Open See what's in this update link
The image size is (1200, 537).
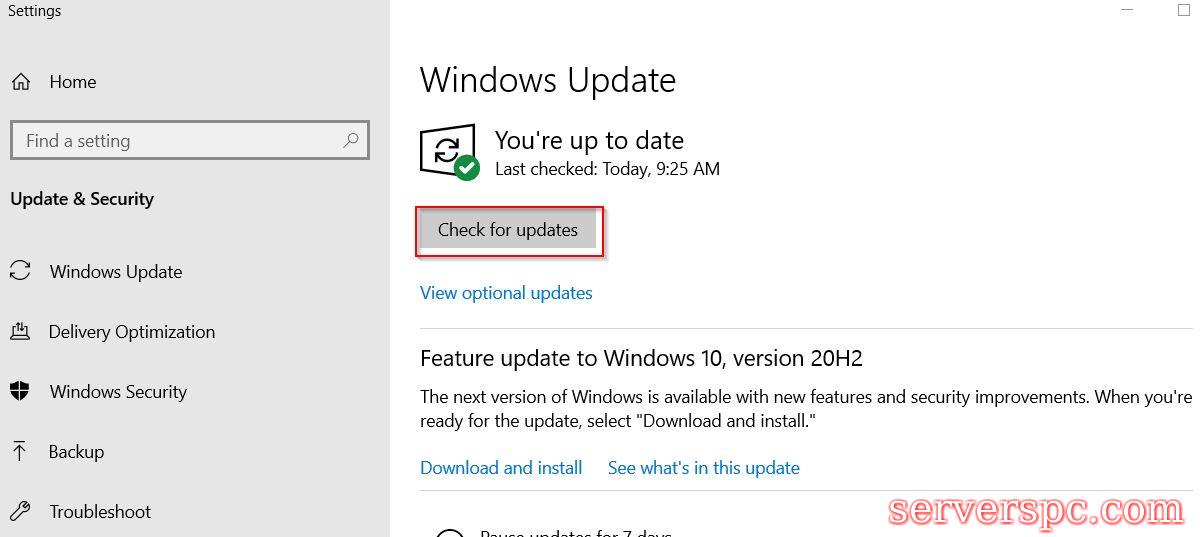pyautogui.click(x=703, y=468)
